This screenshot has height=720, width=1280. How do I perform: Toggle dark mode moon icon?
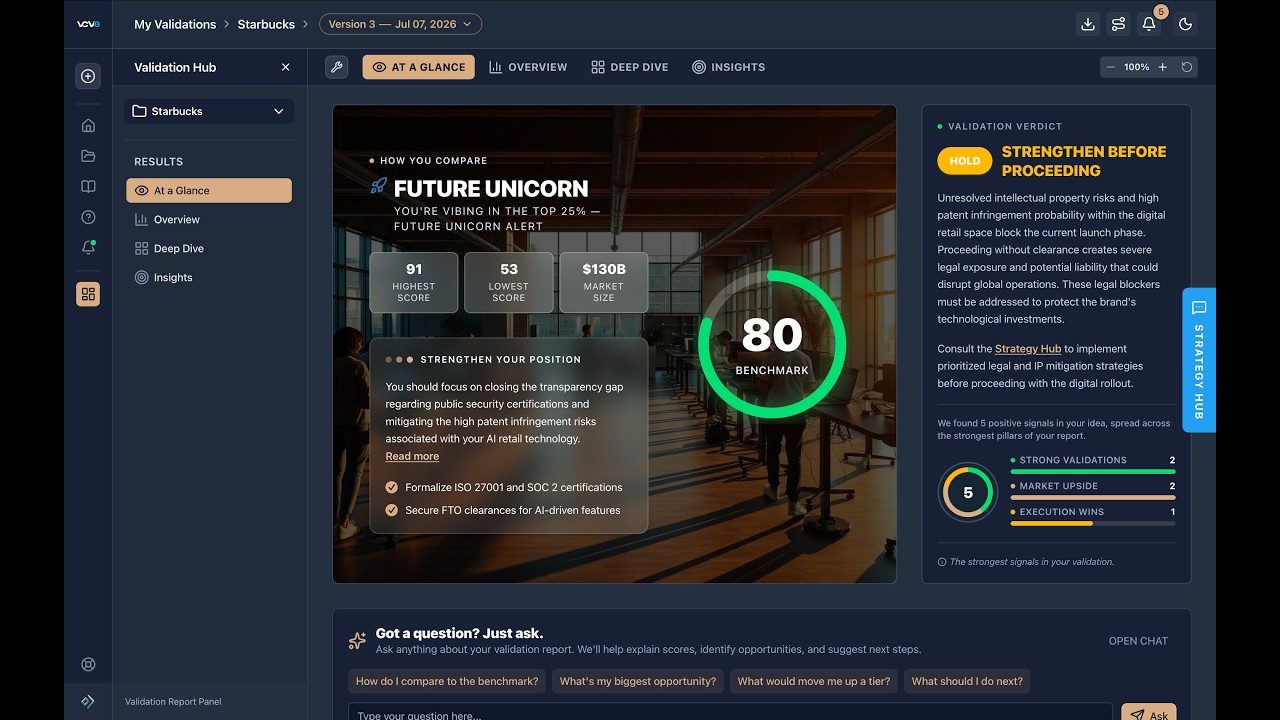tap(1186, 24)
